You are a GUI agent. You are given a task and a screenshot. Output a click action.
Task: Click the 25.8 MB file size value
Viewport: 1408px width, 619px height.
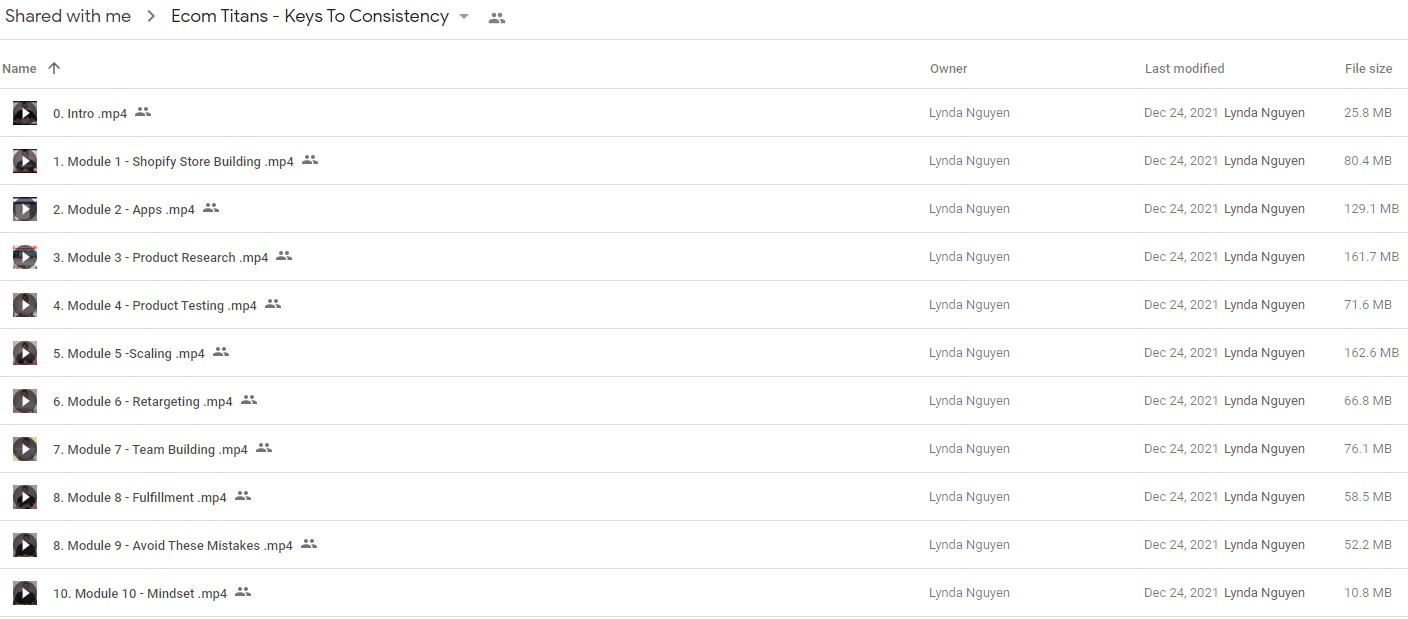click(x=1368, y=113)
